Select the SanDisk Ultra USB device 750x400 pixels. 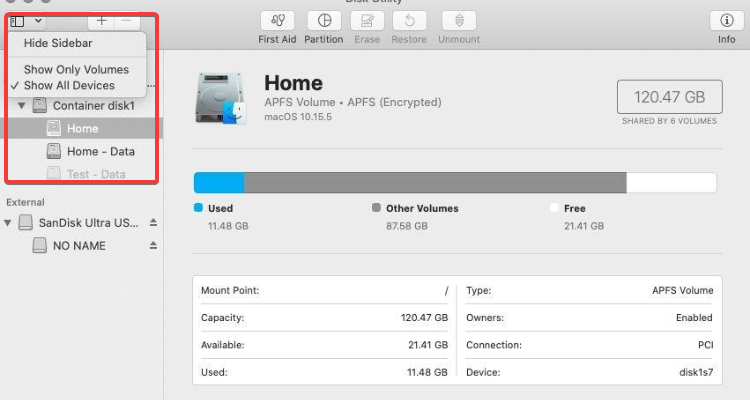coord(88,222)
